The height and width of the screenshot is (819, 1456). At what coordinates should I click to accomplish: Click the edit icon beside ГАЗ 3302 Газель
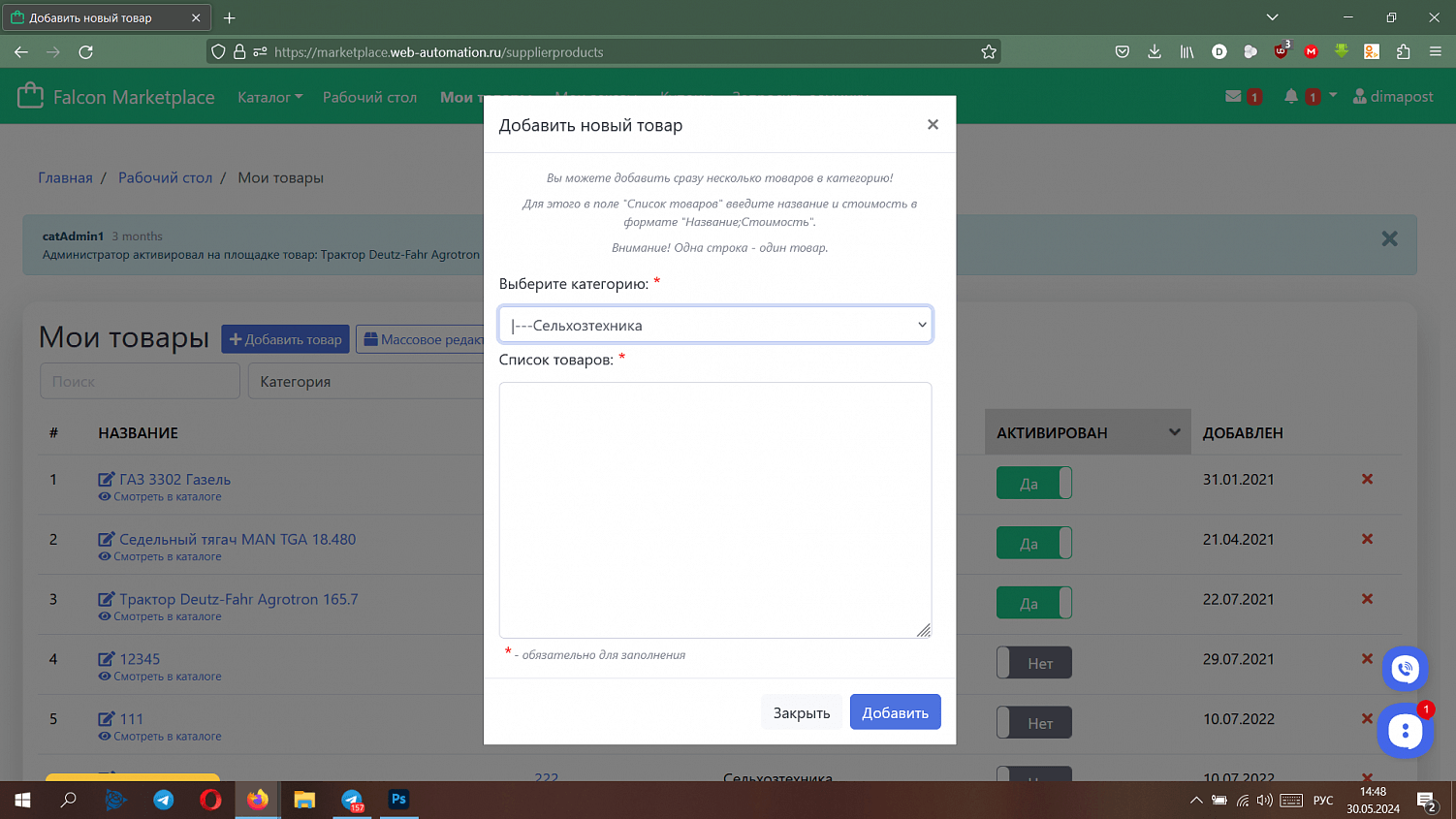107,479
